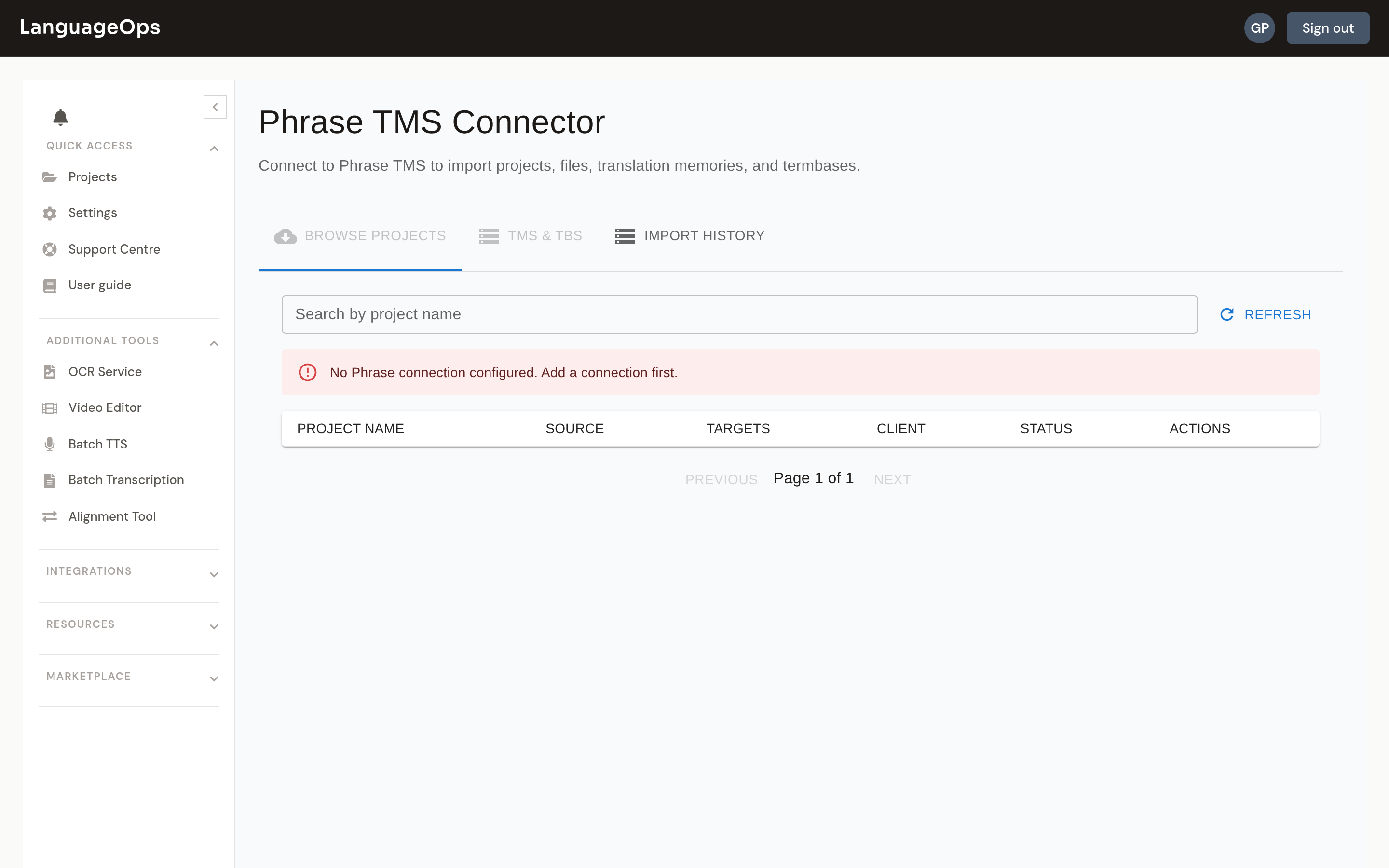Expand the Resources section

(x=214, y=627)
